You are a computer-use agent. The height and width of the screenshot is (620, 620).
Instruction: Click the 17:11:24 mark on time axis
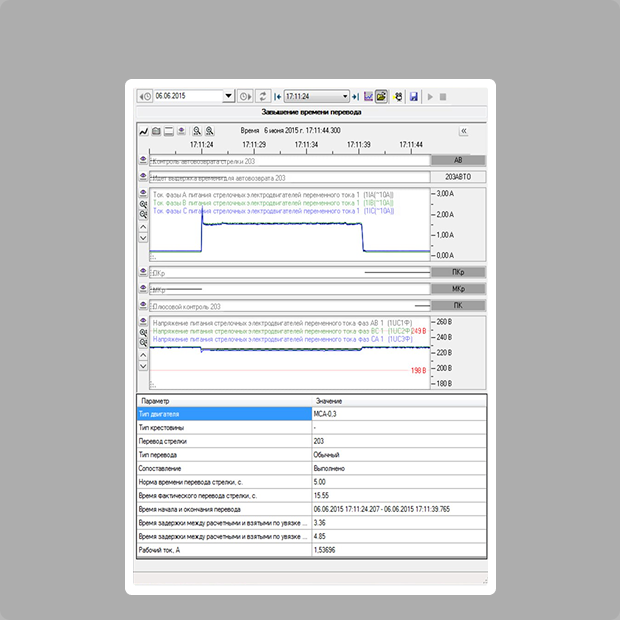point(202,145)
